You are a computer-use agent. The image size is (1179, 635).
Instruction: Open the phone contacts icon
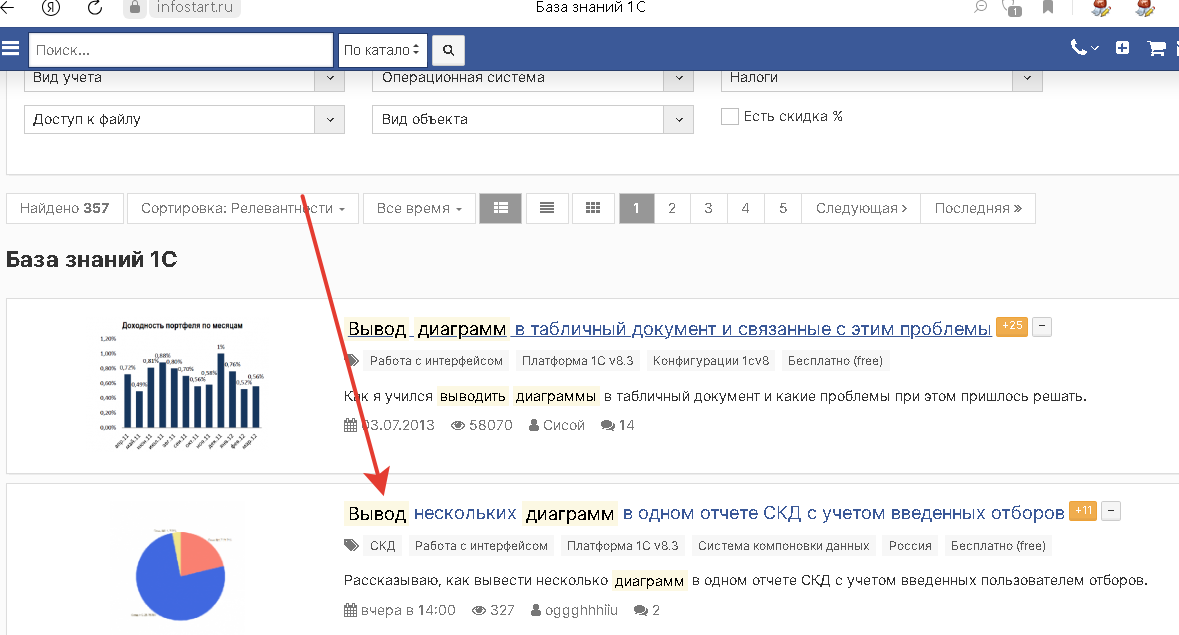tap(1084, 48)
